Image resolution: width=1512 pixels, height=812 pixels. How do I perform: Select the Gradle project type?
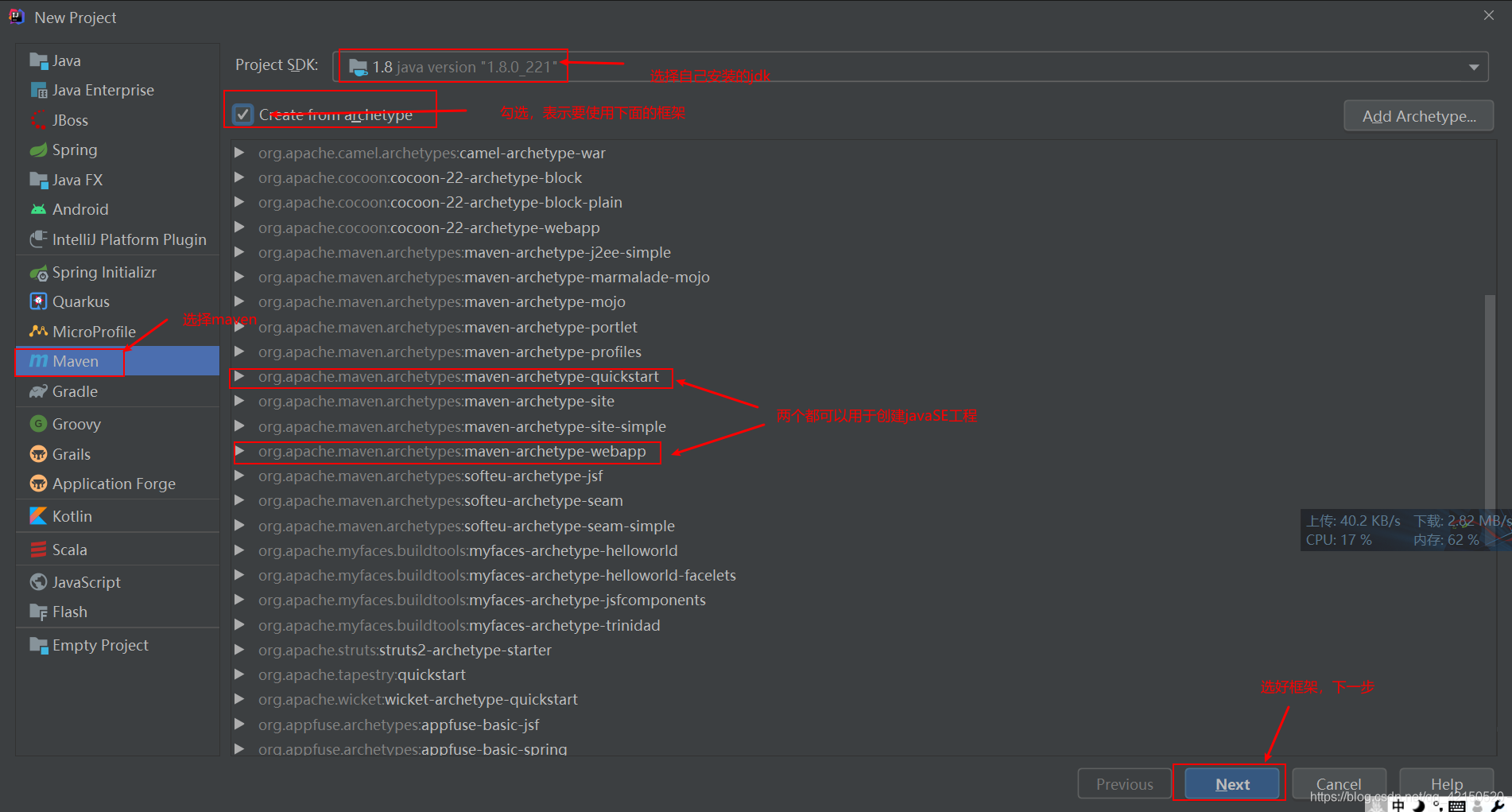pyautogui.click(x=118, y=391)
